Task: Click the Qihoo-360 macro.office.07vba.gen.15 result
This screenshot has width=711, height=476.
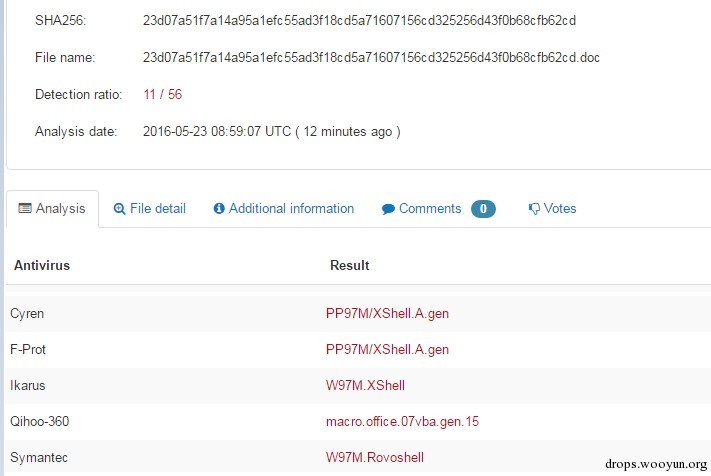Action: point(402,421)
